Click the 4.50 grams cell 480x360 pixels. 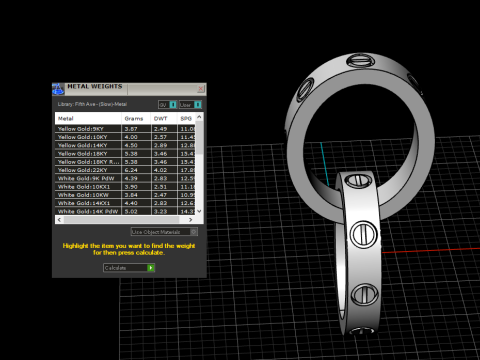click(x=136, y=145)
